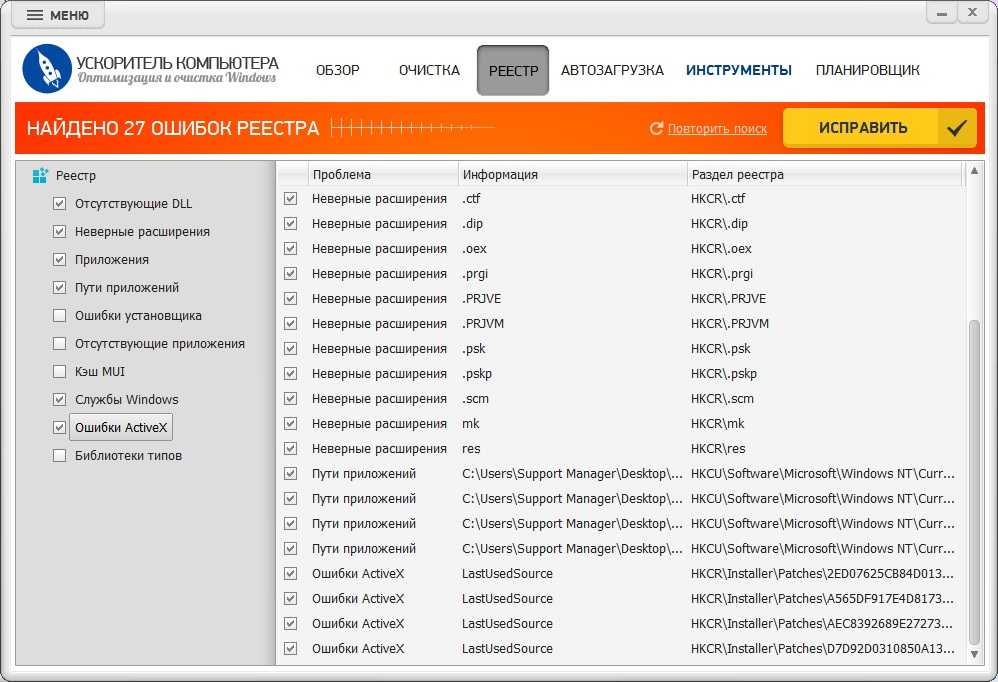998x682 pixels.
Task: Click the rocket logo icon
Action: (47, 69)
